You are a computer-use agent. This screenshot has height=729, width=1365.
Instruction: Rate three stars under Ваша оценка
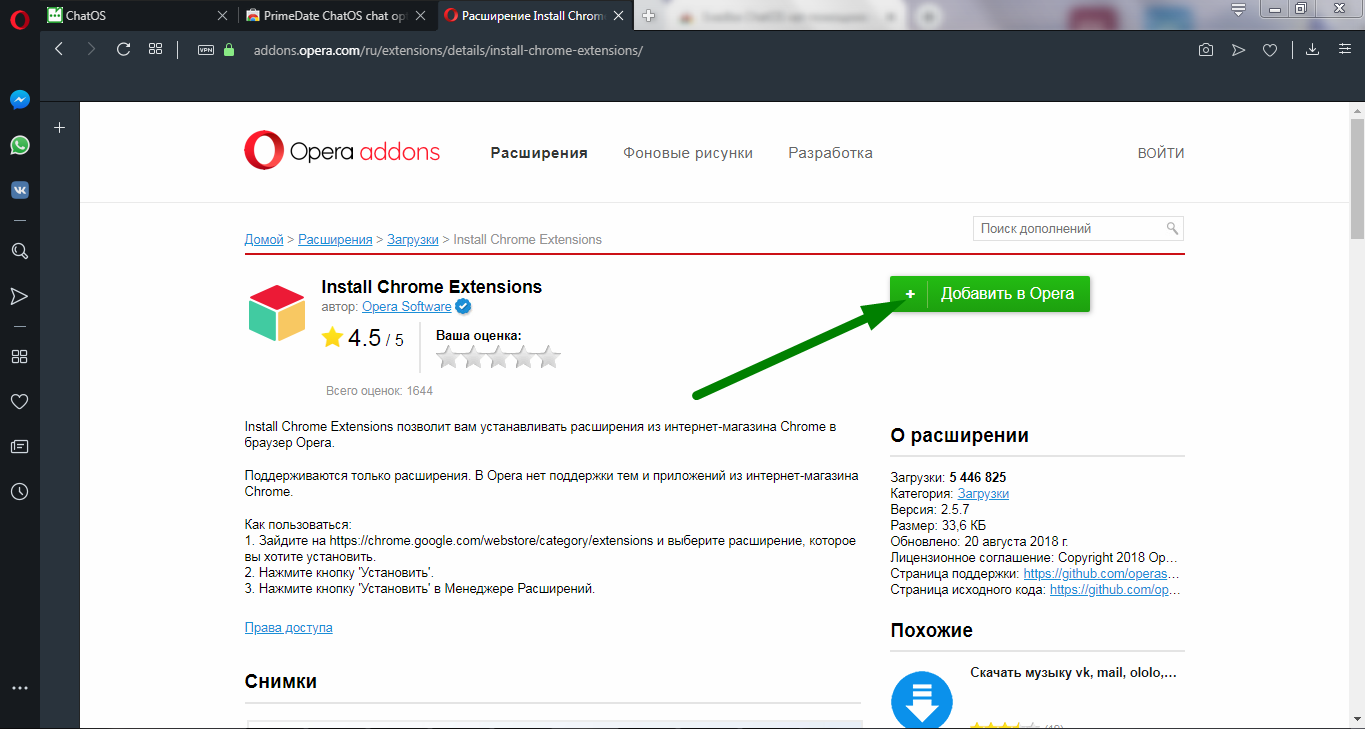pyautogui.click(x=499, y=357)
